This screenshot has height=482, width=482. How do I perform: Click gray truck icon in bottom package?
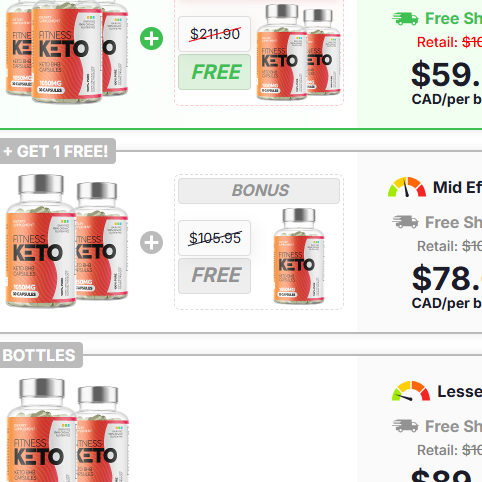click(405, 426)
